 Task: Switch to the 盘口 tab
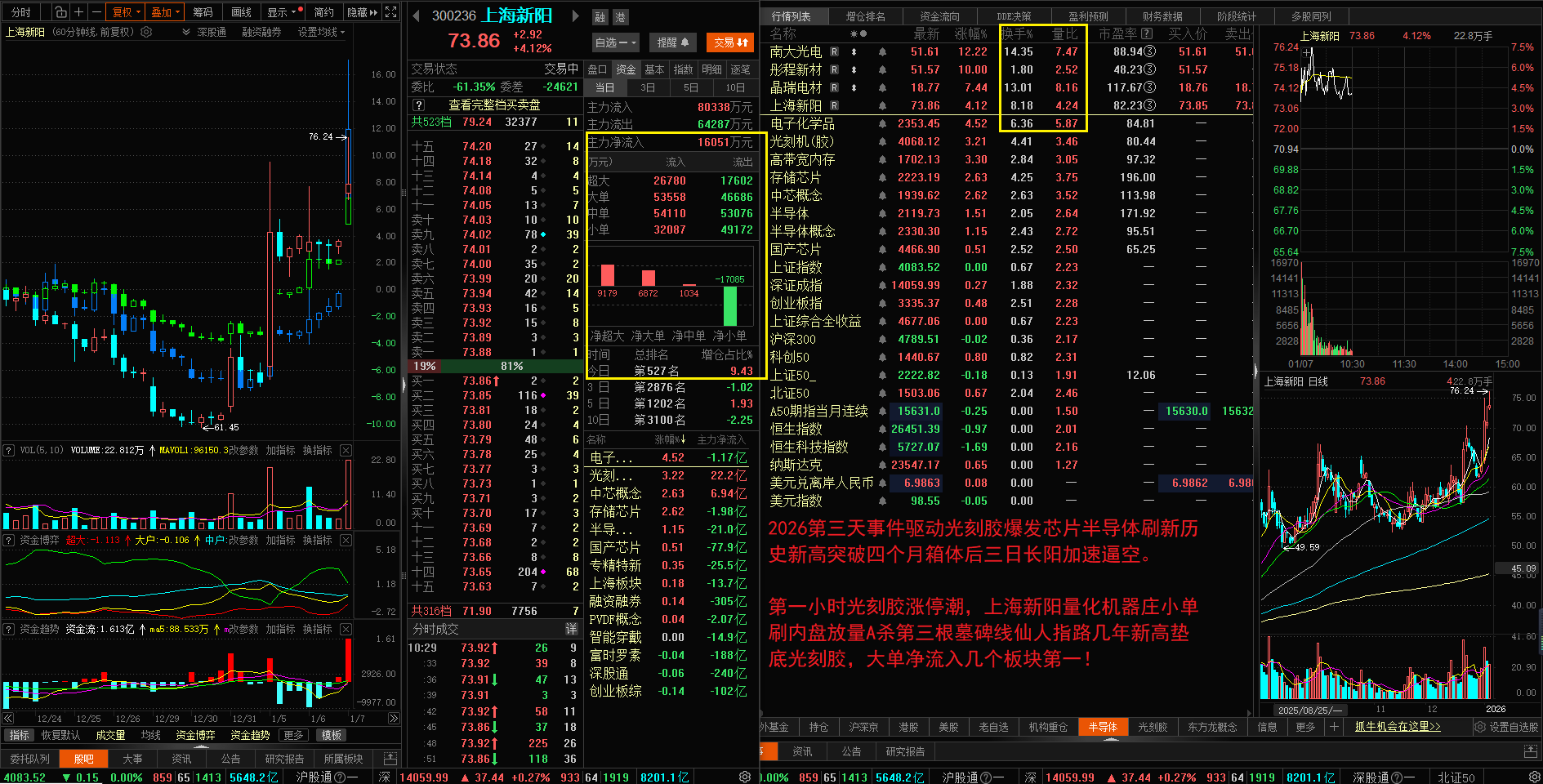(x=597, y=69)
